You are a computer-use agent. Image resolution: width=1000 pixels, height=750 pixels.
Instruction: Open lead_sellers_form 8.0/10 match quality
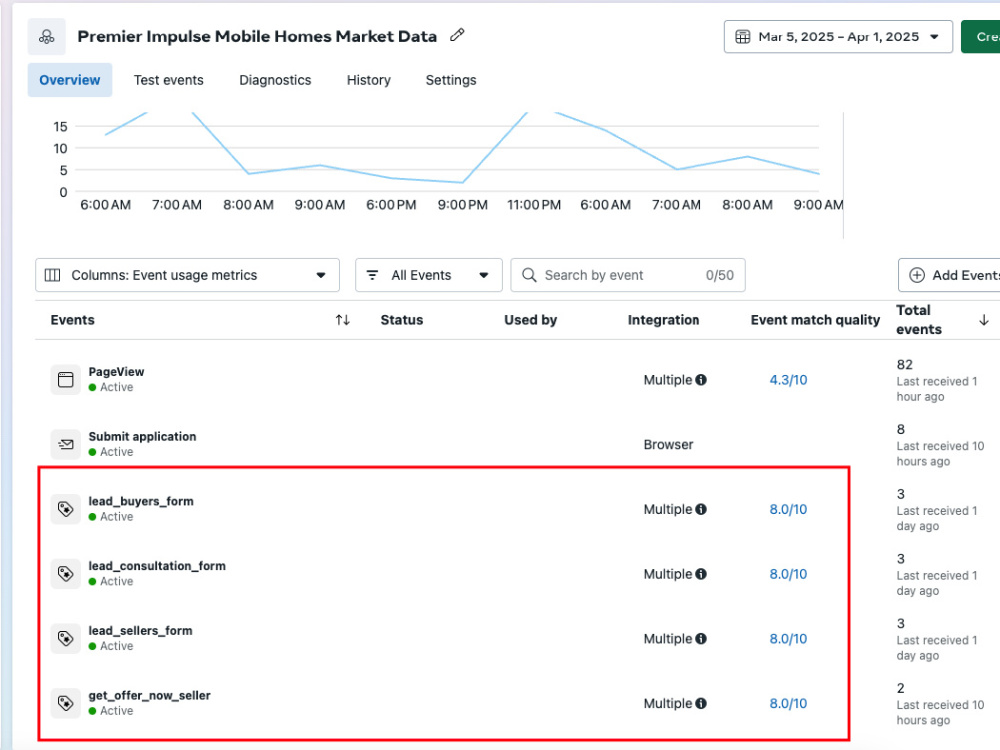pyautogui.click(x=788, y=638)
